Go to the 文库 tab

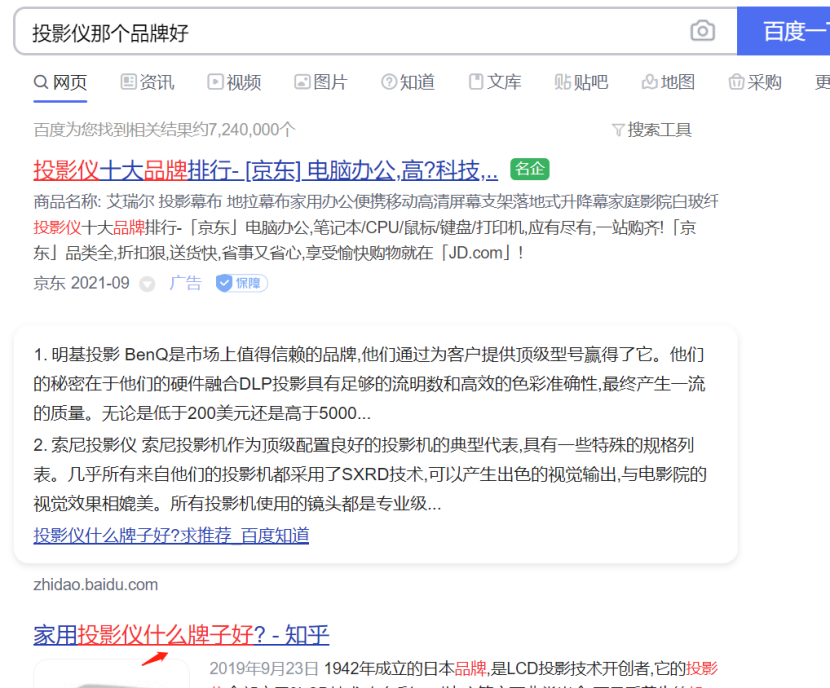click(495, 83)
